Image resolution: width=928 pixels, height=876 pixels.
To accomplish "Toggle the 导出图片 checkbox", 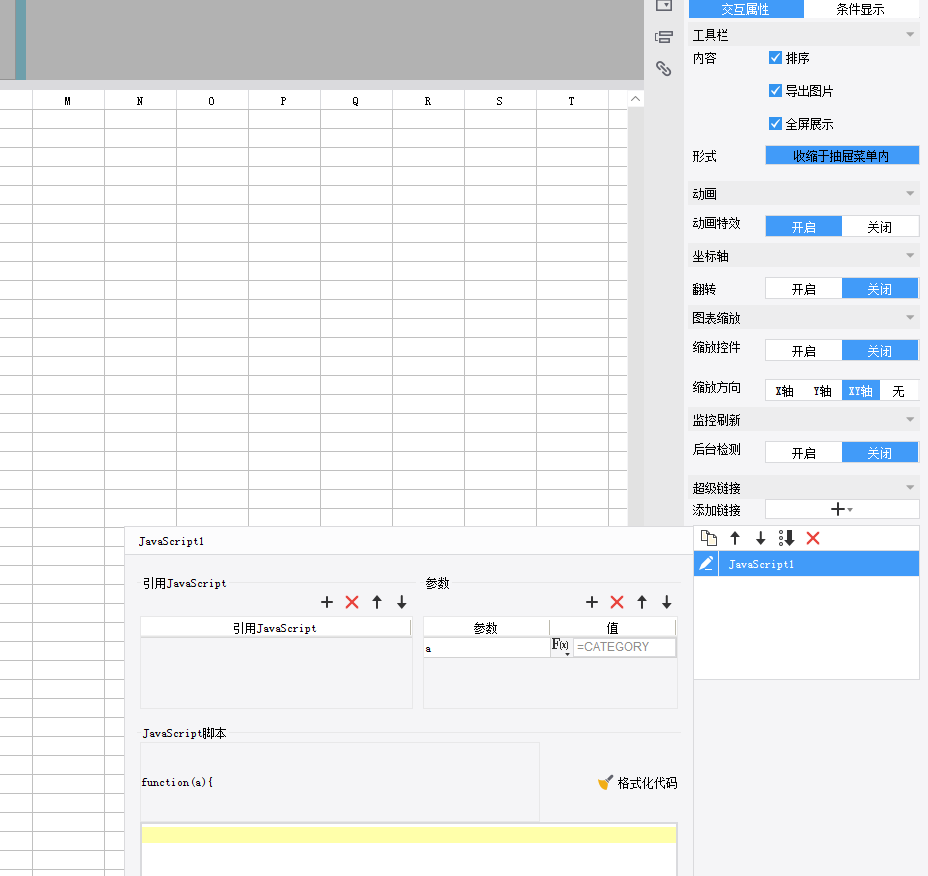I will [775, 91].
